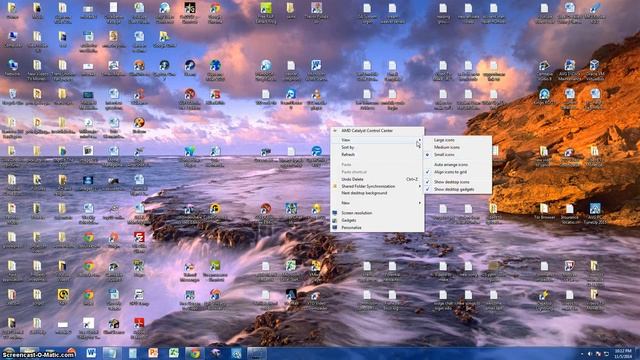Image resolution: width=640 pixels, height=360 pixels.
Task: Select Small icons view option
Action: click(x=458, y=155)
